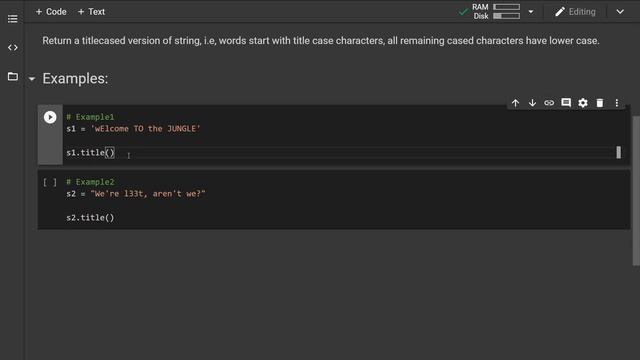The width and height of the screenshot is (640, 360).
Task: Delete the cell with trash icon
Action: point(600,103)
